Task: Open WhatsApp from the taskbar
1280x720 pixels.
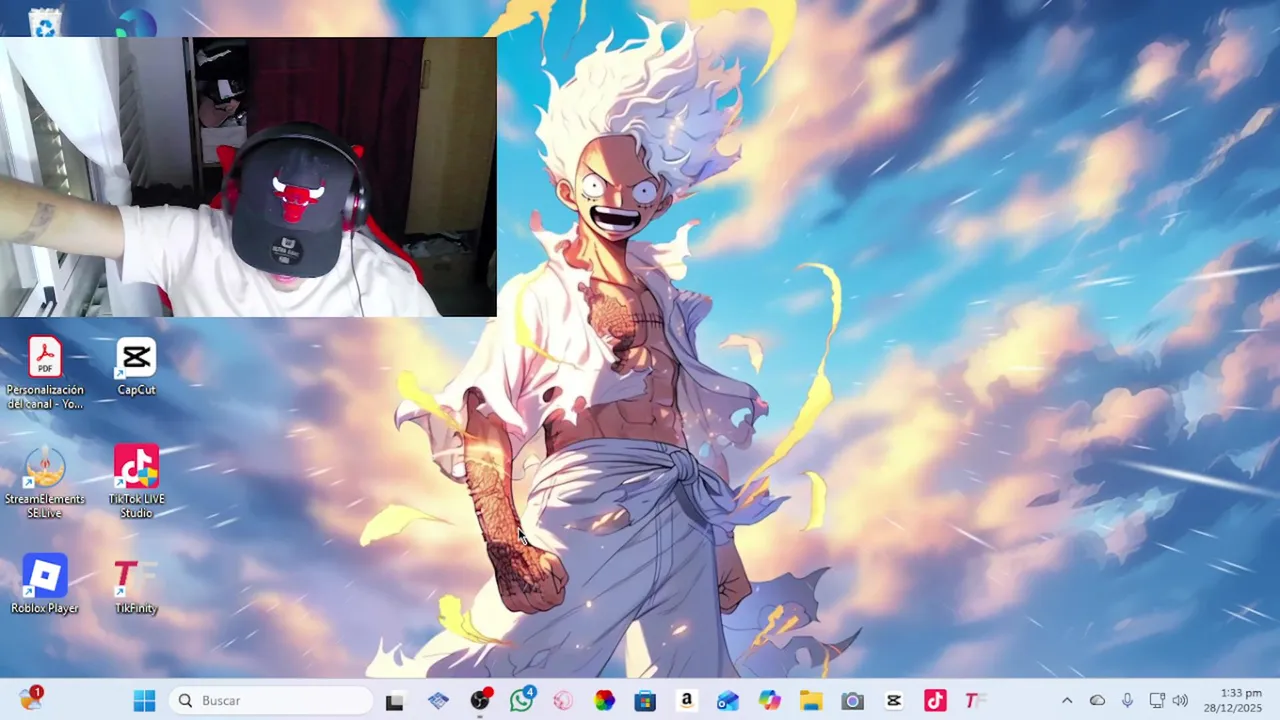Action: tap(521, 701)
